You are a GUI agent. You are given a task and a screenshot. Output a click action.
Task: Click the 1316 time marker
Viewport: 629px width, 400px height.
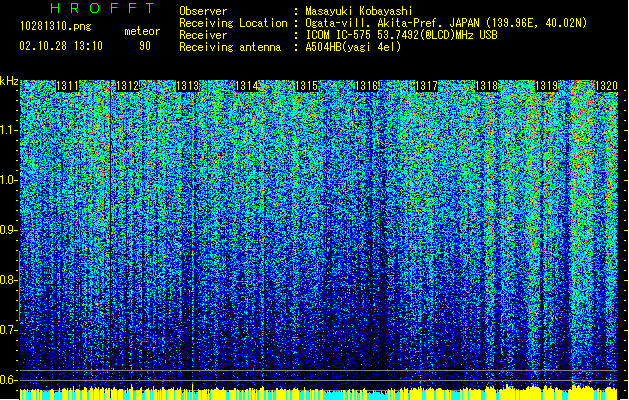tap(367, 86)
